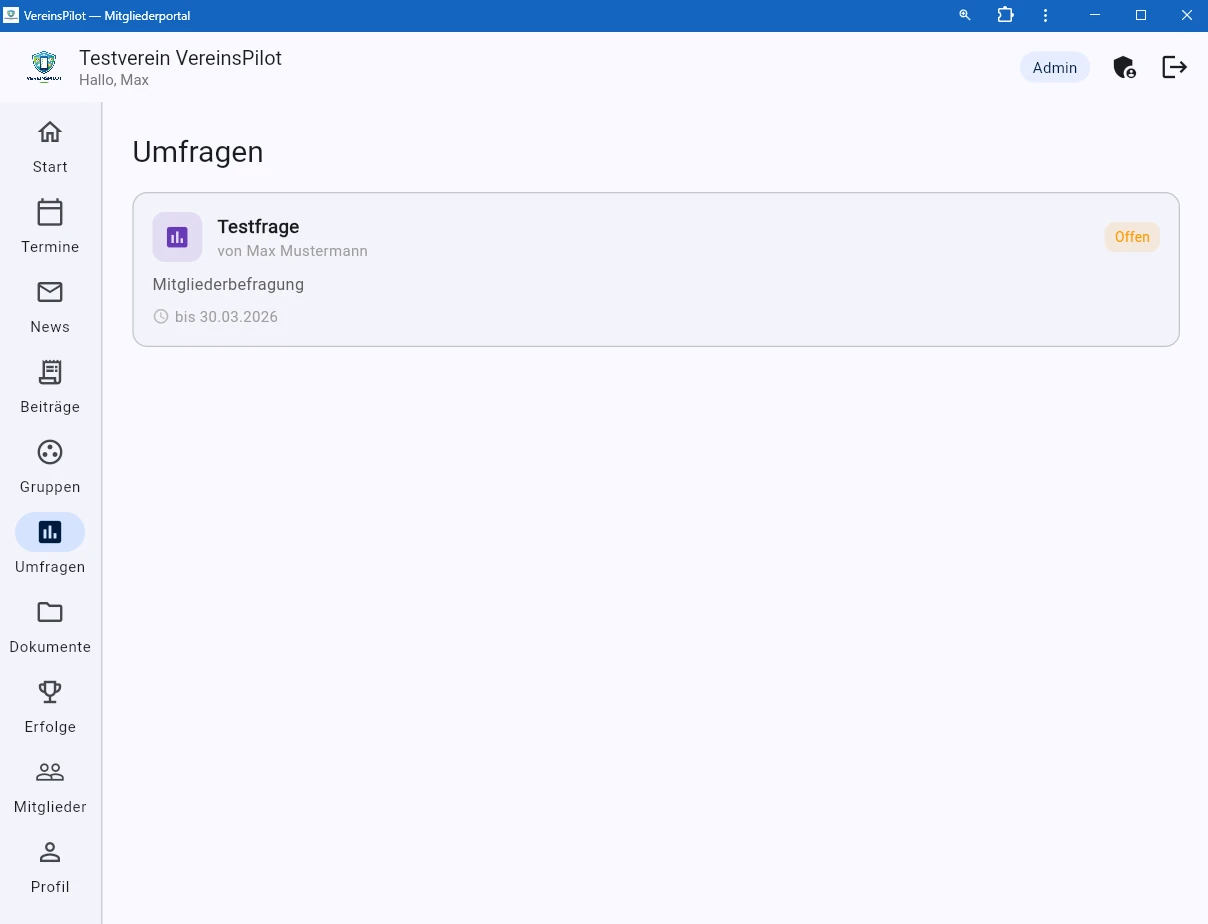Navigate to the Start menu item

[49, 132]
